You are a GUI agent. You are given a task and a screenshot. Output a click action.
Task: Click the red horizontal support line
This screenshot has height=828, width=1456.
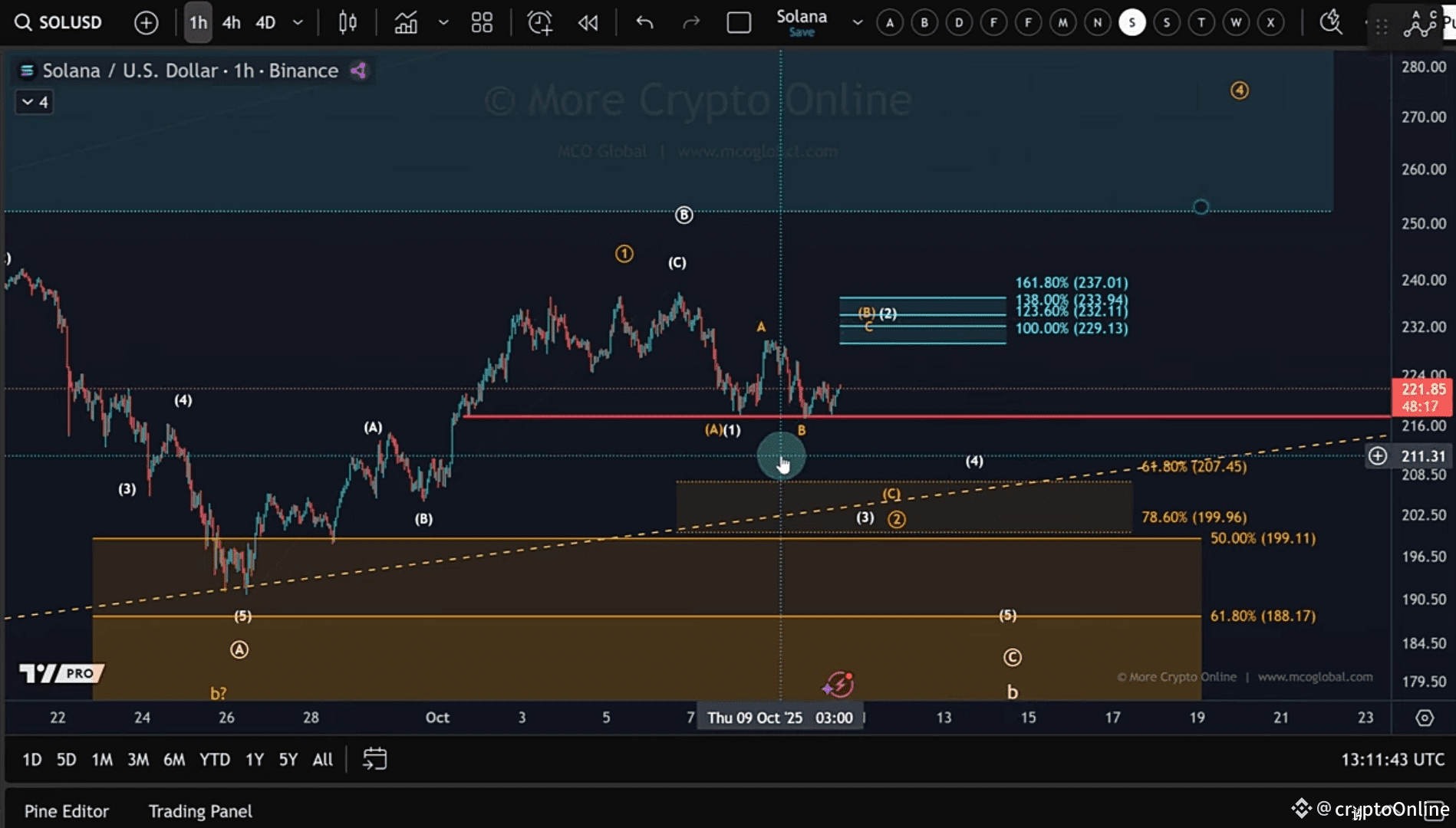point(1074,416)
